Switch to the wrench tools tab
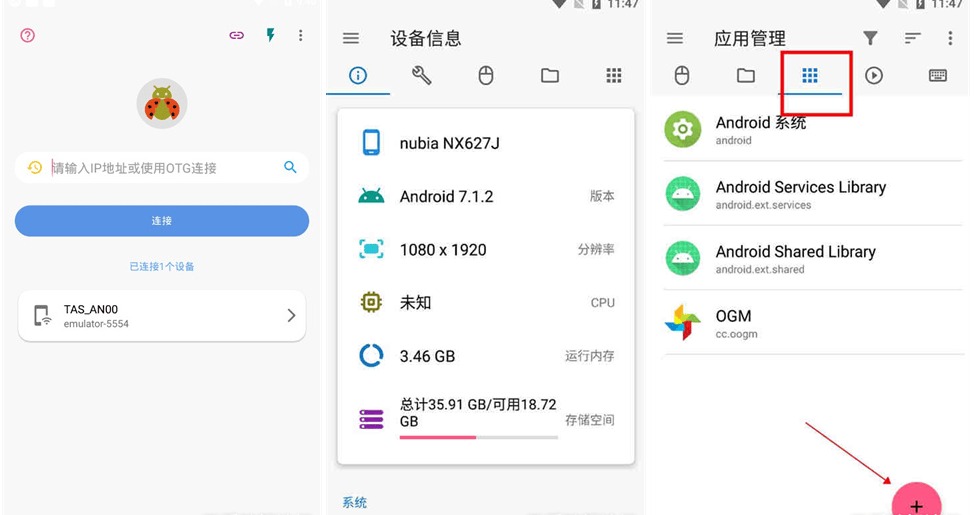Image resolution: width=979 pixels, height=515 pixels. tap(422, 76)
